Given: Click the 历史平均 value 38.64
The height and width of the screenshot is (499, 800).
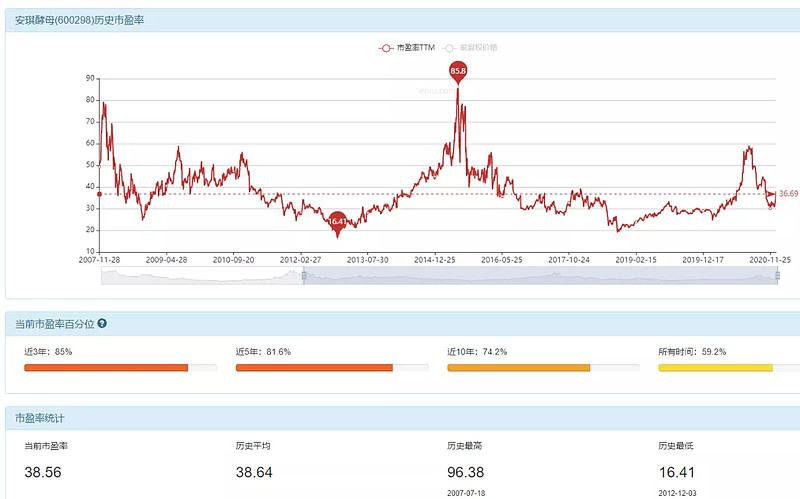Looking at the screenshot, I should tap(254, 472).
